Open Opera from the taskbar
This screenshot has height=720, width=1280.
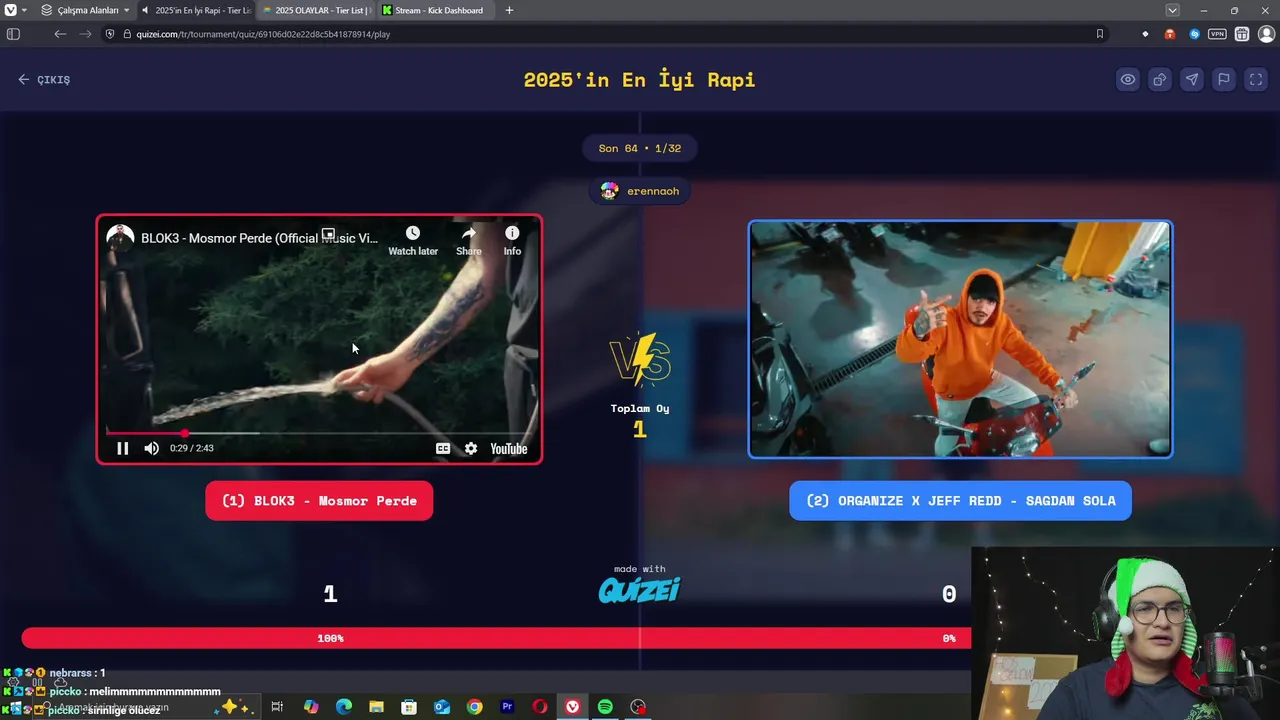(540, 707)
